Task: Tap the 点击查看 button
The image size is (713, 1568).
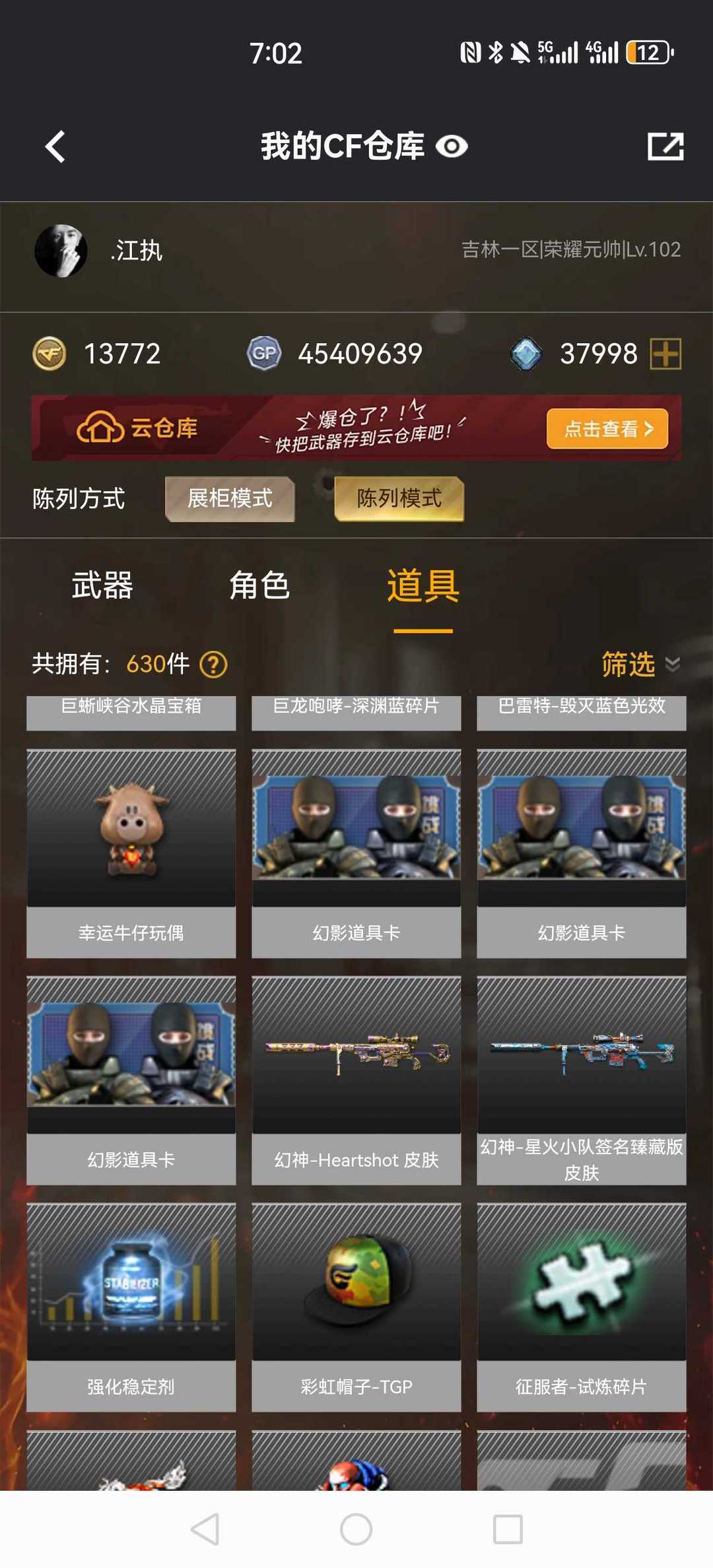Action: click(607, 429)
